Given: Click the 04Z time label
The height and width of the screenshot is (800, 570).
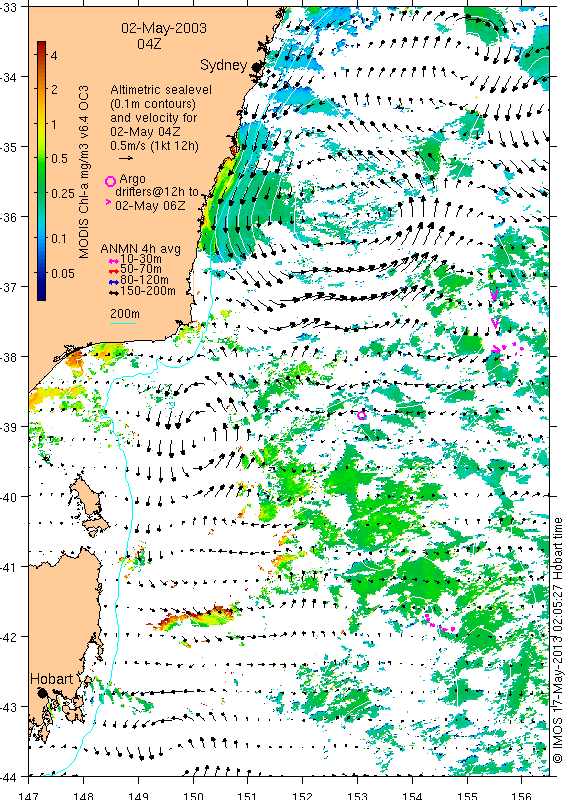Looking at the screenshot, I should click(x=150, y=44).
